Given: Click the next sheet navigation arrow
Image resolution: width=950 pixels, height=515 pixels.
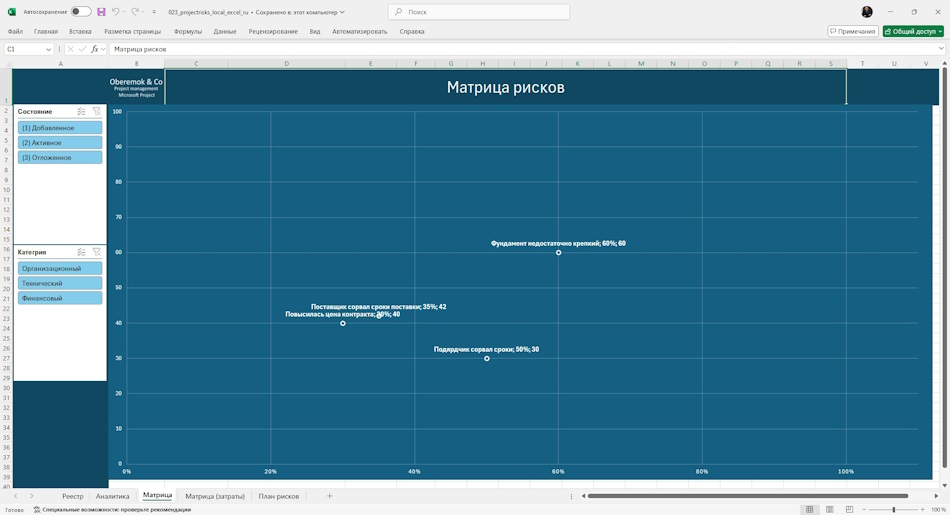Looking at the screenshot, I should (x=32, y=496).
